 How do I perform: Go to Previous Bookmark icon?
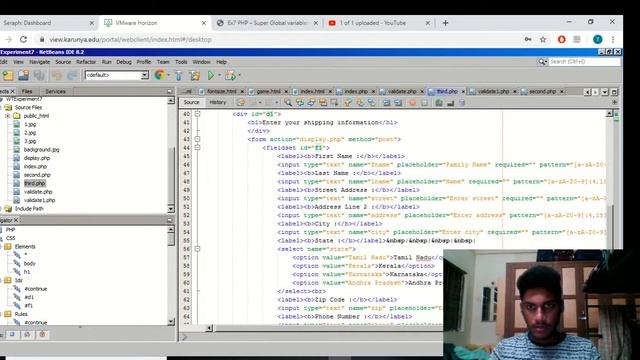348,102
